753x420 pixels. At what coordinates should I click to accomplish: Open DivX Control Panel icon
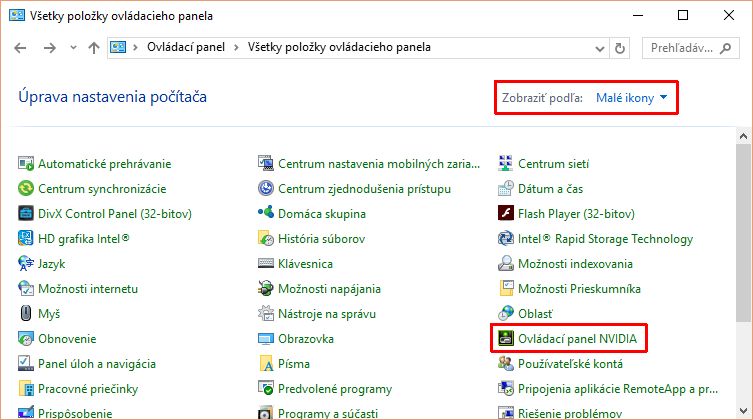pos(26,214)
